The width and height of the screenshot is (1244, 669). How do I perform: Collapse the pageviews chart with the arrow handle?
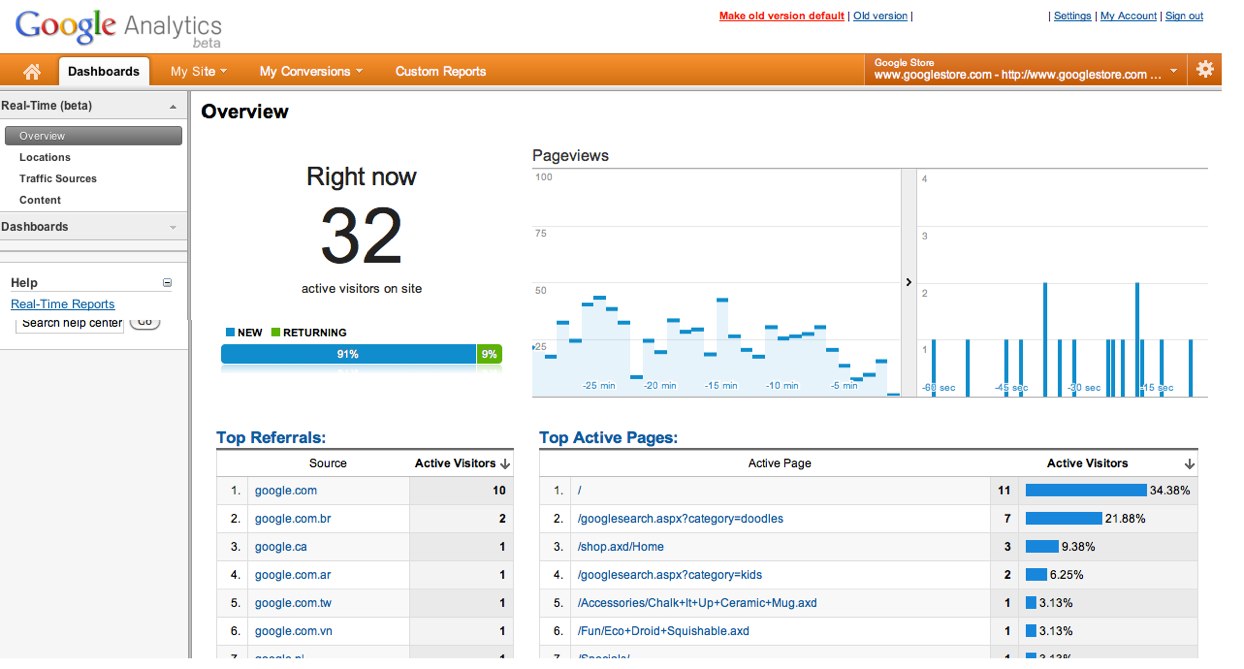pos(909,282)
